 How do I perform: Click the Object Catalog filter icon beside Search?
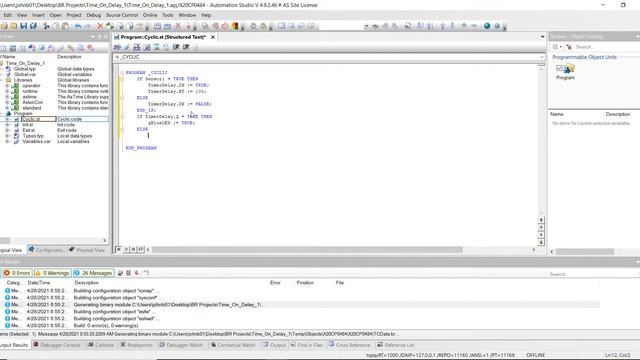pos(569,47)
